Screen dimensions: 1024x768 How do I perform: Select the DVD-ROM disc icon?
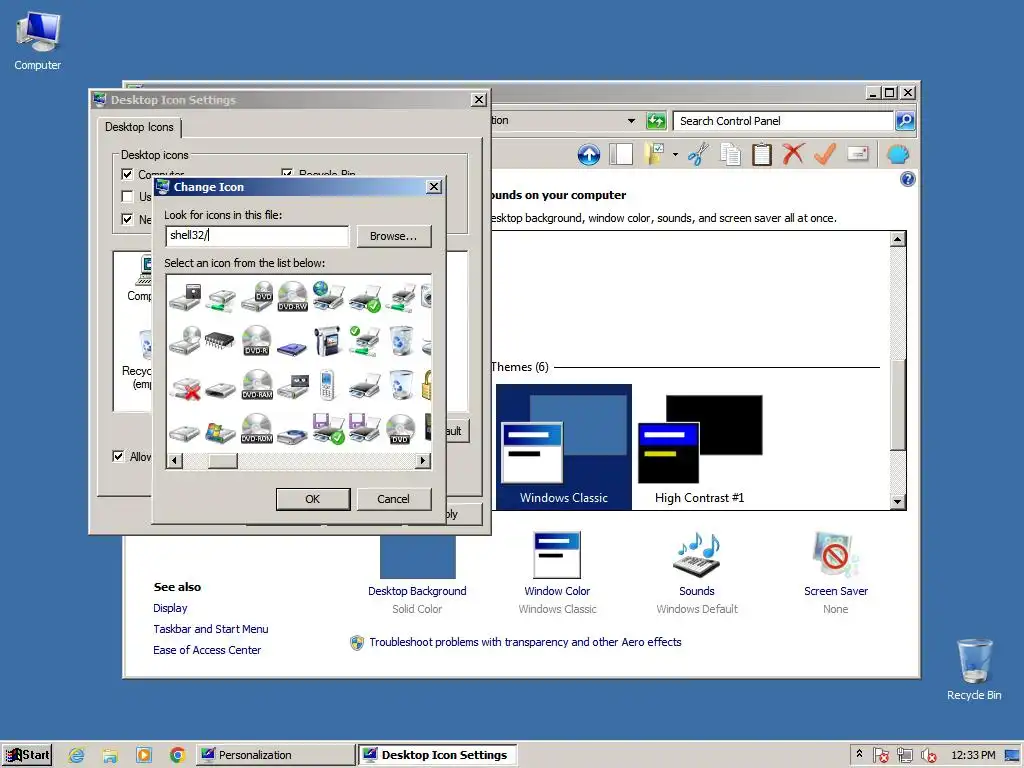(257, 429)
